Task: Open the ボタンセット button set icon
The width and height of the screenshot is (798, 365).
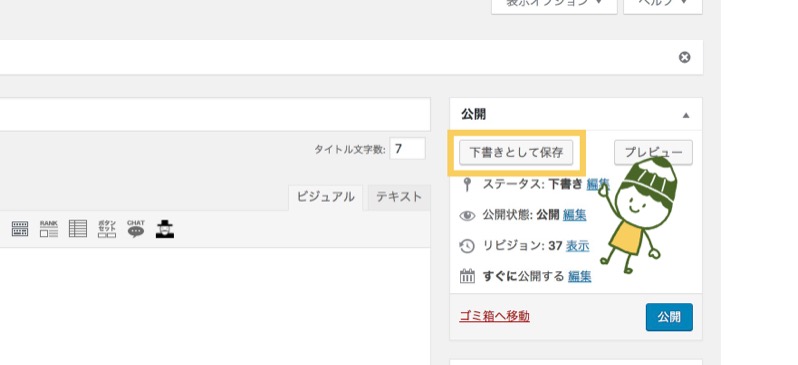Action: pyautogui.click(x=107, y=229)
